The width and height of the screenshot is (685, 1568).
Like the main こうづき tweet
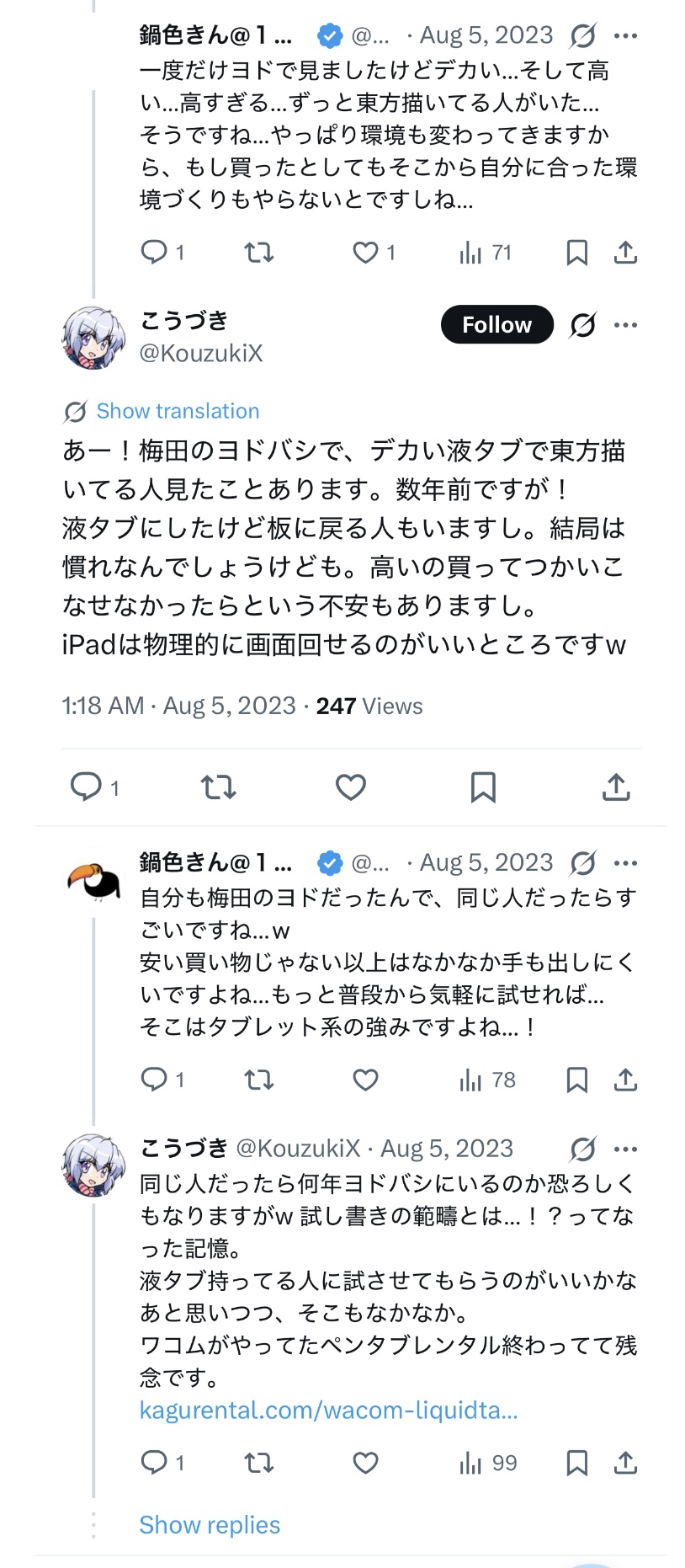(350, 787)
